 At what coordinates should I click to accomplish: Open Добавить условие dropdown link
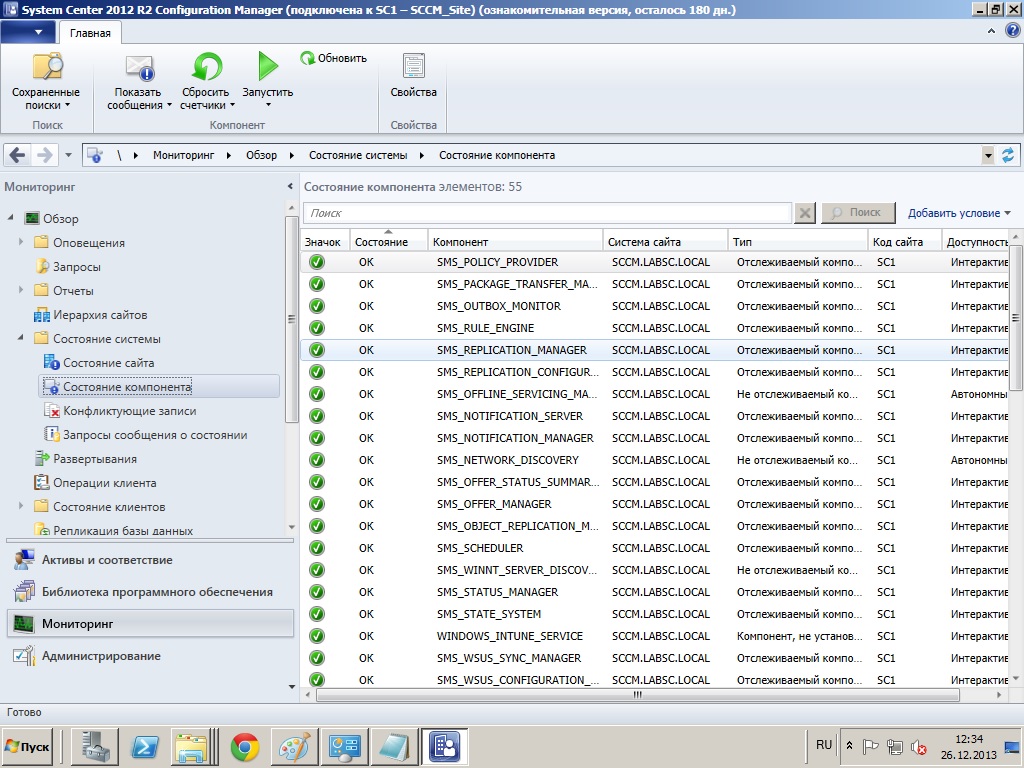point(959,213)
